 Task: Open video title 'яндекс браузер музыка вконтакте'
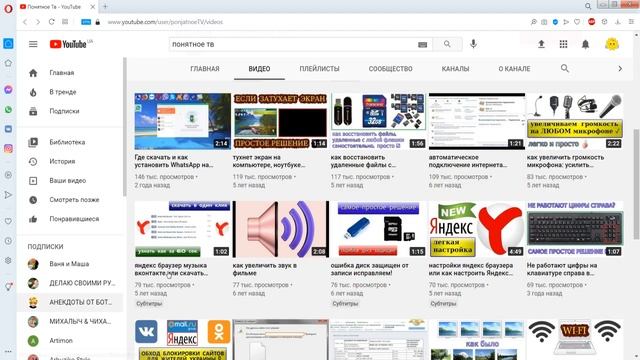click(x=171, y=269)
